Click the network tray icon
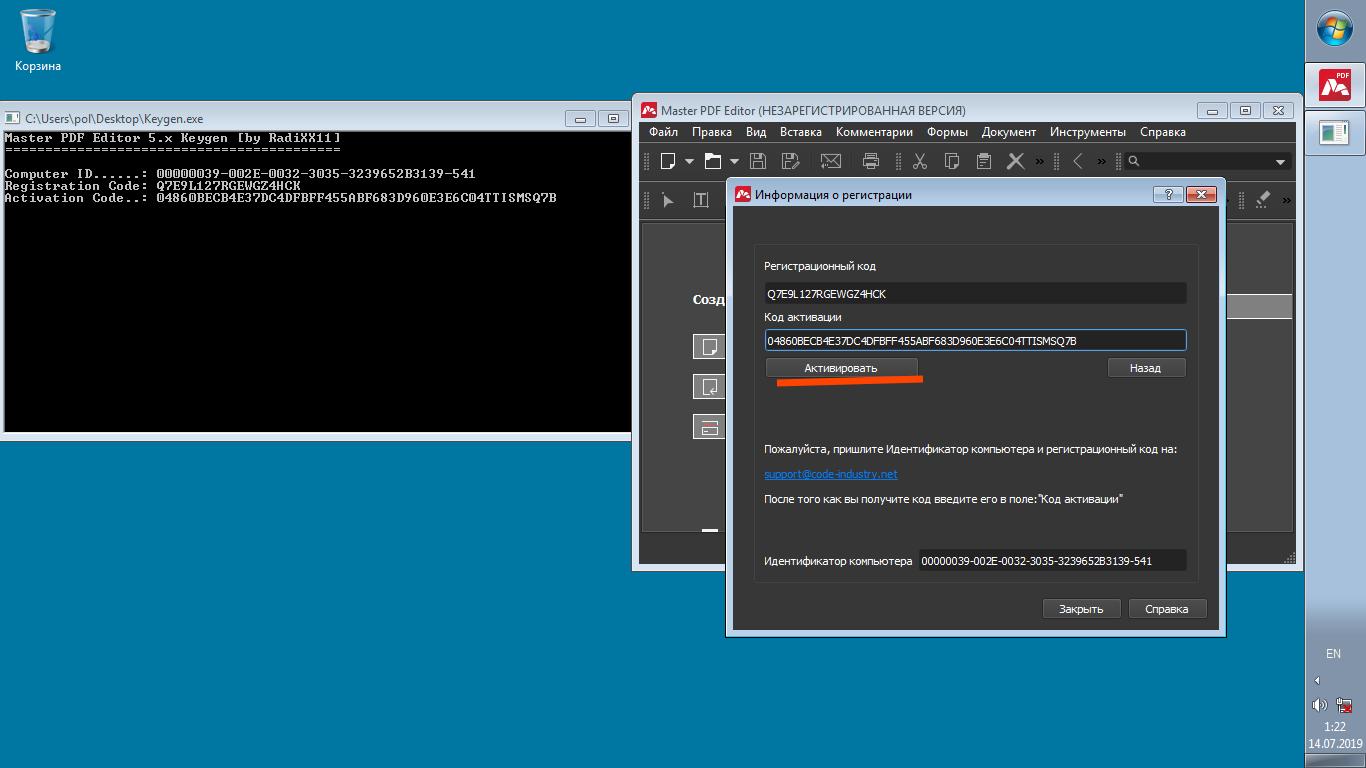Screen dimensions: 1366x768 coord(1345,705)
